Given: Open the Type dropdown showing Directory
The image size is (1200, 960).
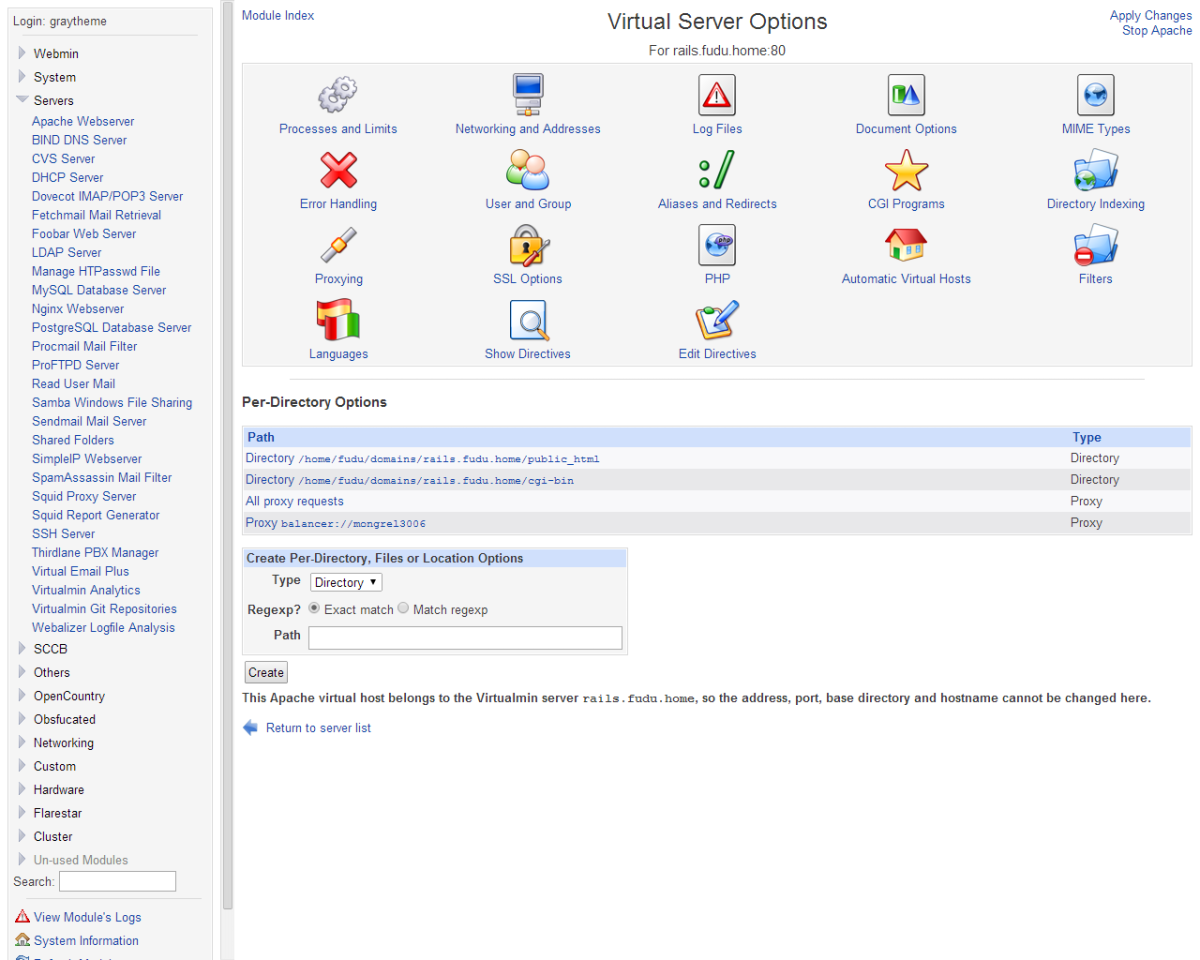Looking at the screenshot, I should (x=345, y=582).
